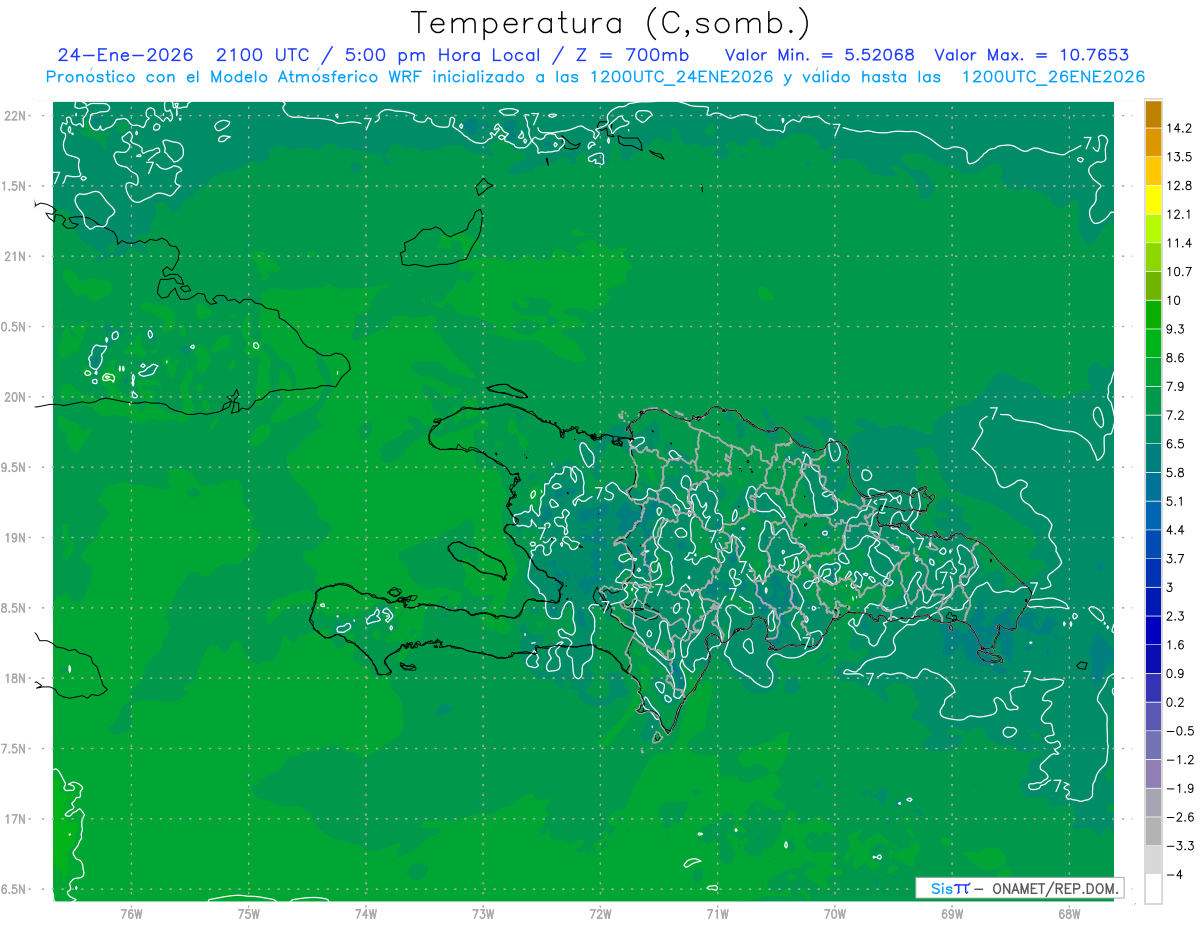Click the '5.1' color scale value
The width and height of the screenshot is (1200, 927).
point(1176,501)
